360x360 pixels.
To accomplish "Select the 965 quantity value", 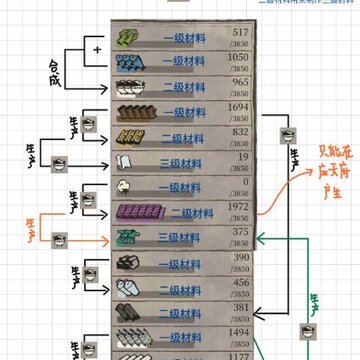I will click(241, 82).
